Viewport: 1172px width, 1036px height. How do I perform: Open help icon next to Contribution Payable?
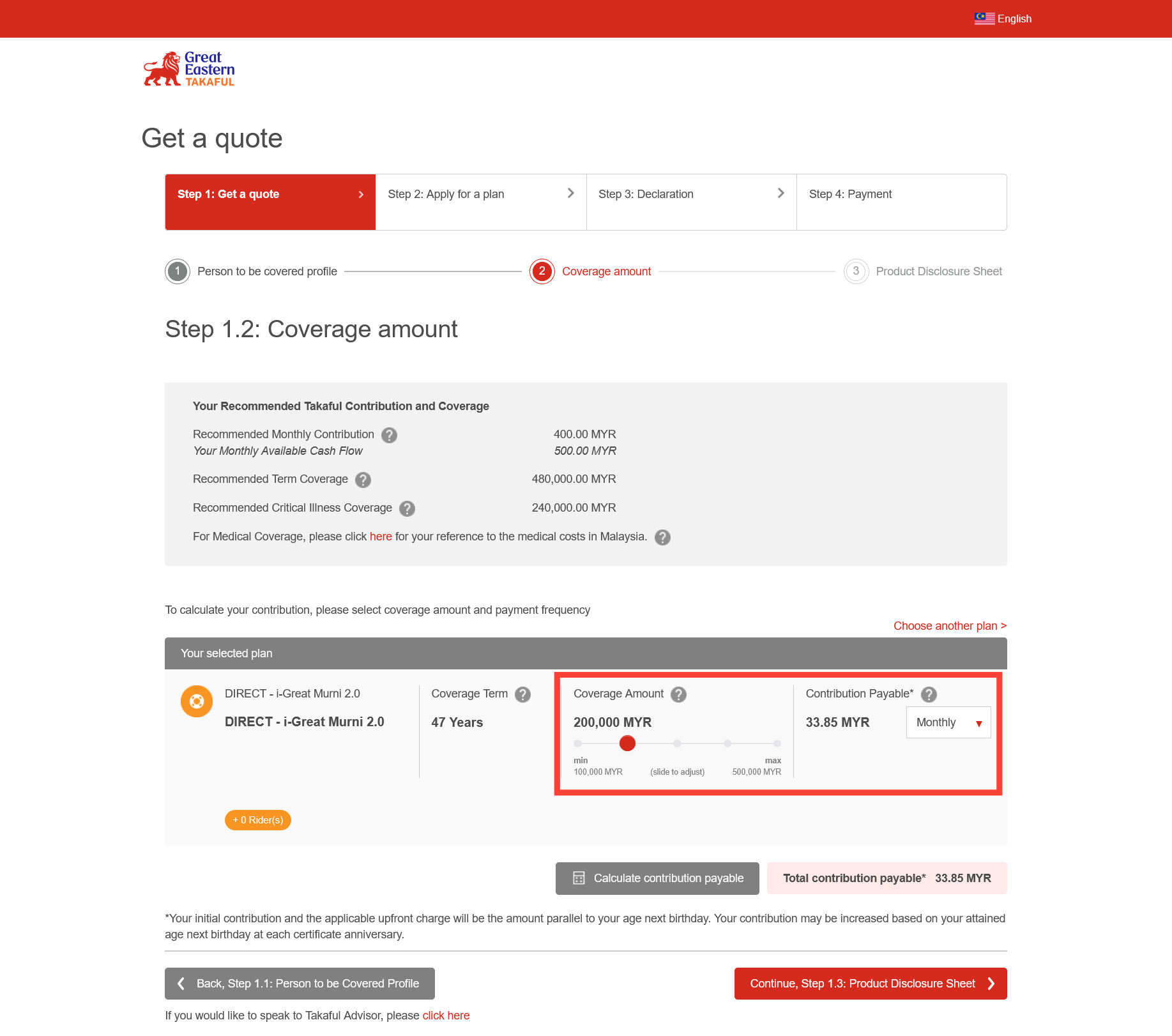point(929,694)
